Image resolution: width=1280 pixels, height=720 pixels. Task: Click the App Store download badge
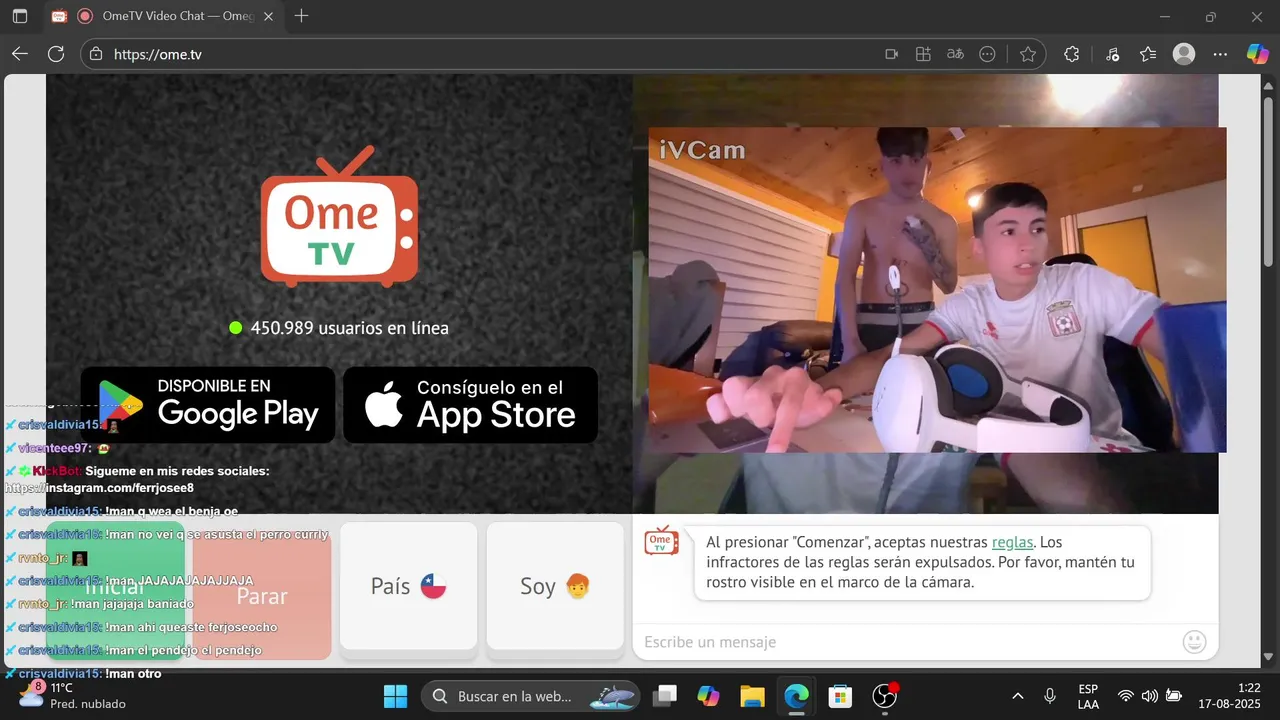click(471, 405)
